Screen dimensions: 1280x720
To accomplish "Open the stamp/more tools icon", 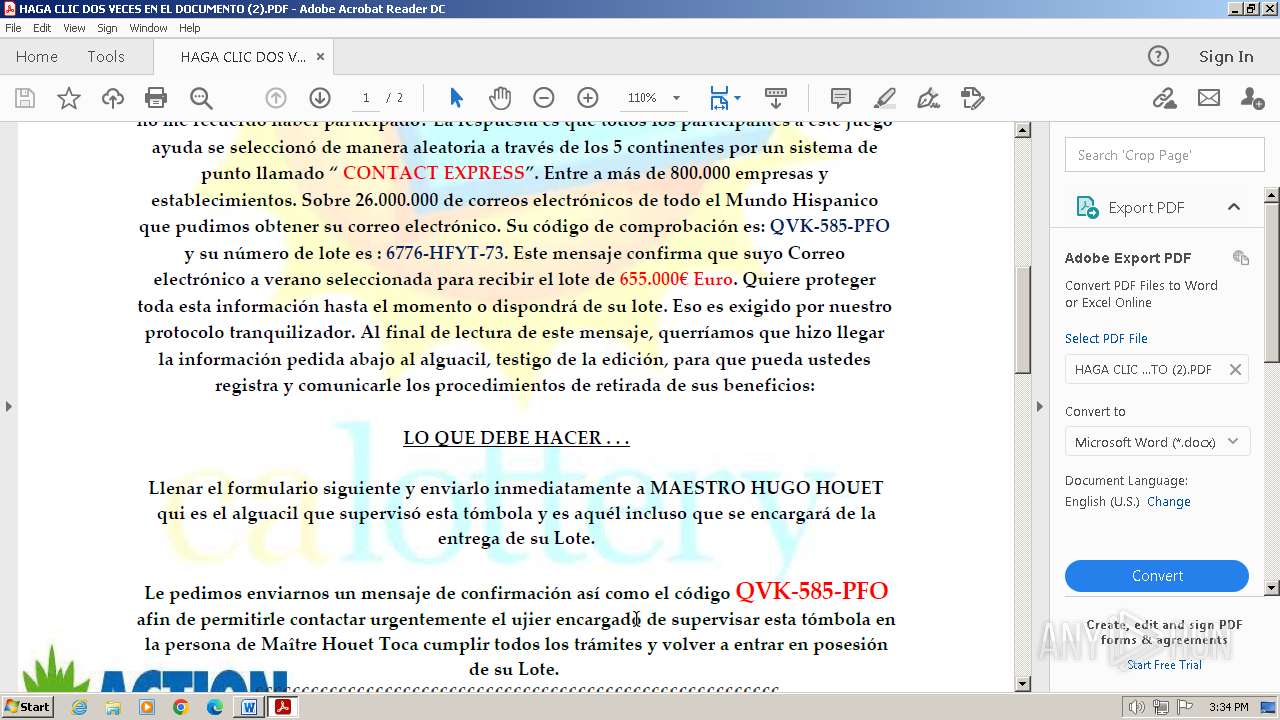I will [973, 98].
